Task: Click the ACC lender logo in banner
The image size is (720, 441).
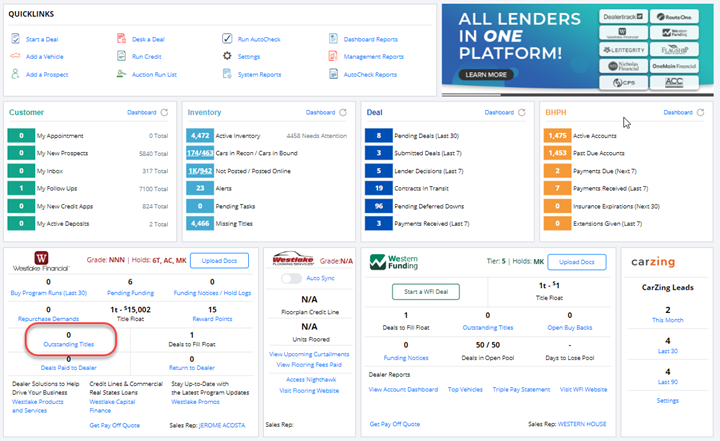Action: click(674, 82)
